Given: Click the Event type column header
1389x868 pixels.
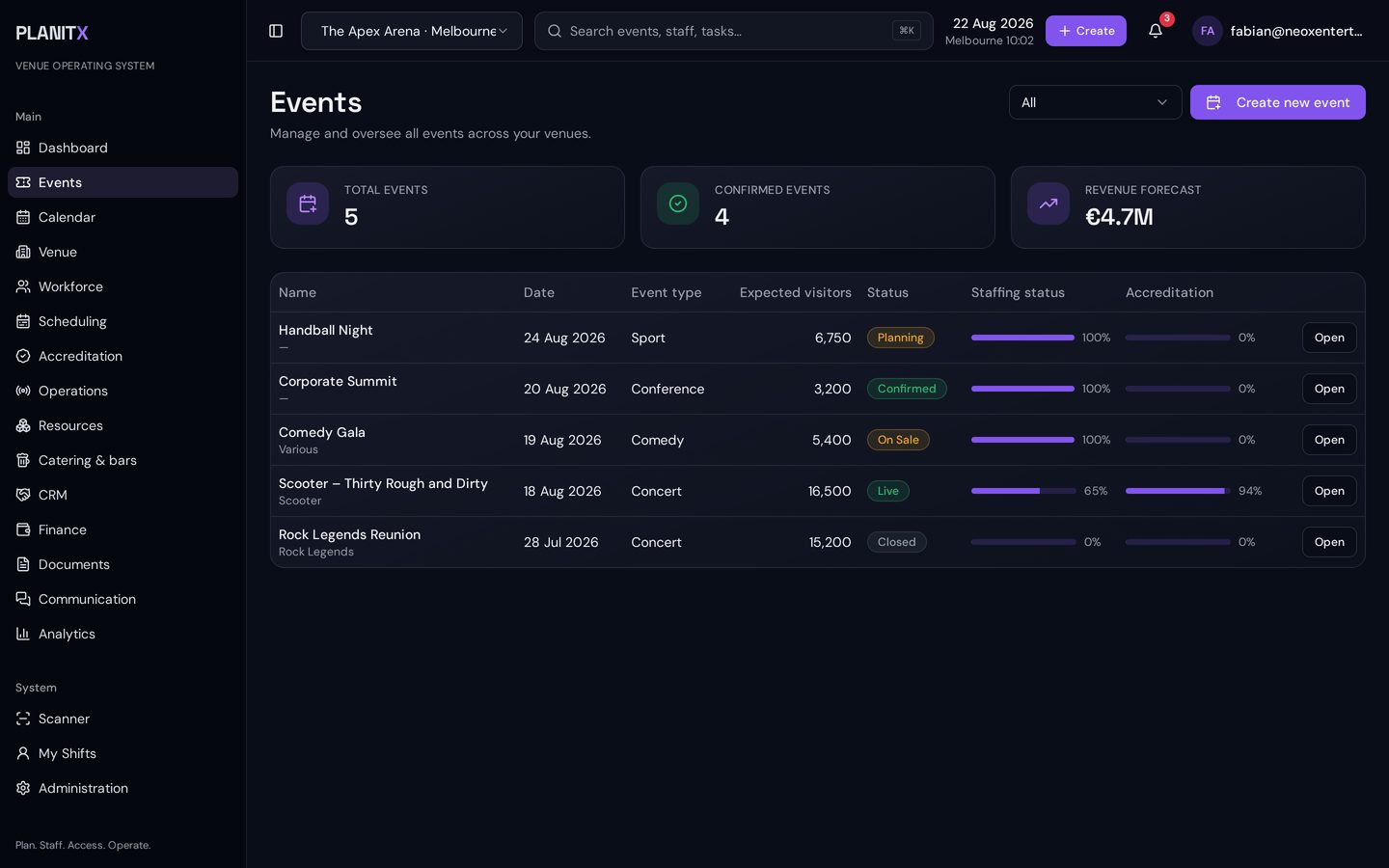Looking at the screenshot, I should (x=667, y=292).
